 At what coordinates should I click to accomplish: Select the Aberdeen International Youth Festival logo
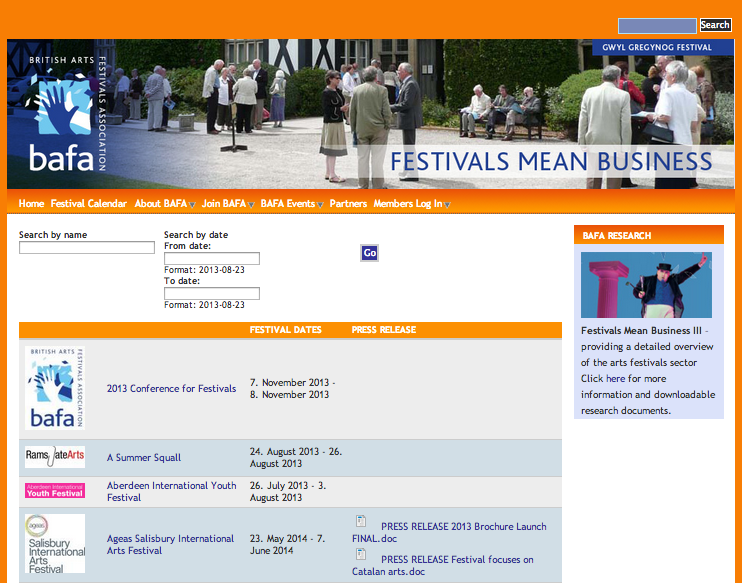tap(55, 491)
